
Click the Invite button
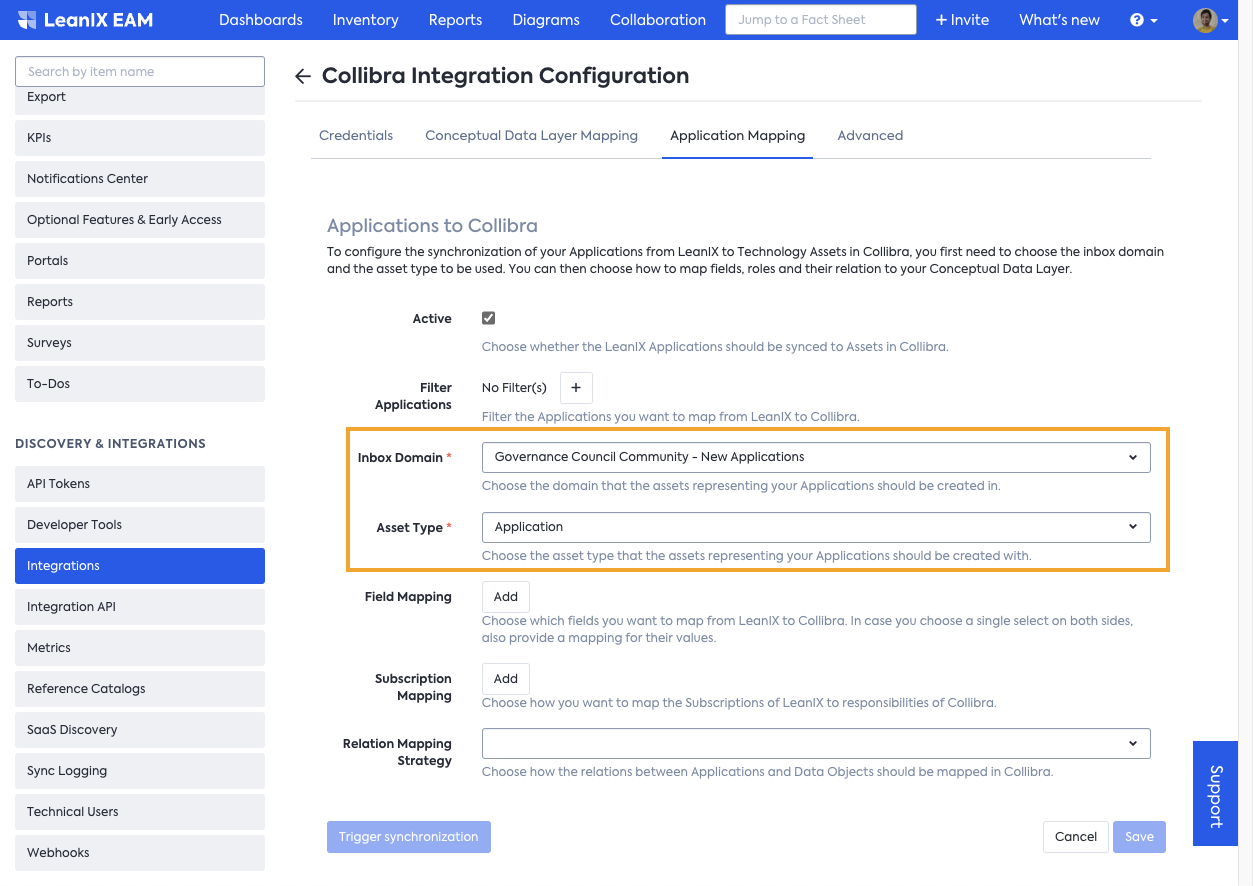962,20
